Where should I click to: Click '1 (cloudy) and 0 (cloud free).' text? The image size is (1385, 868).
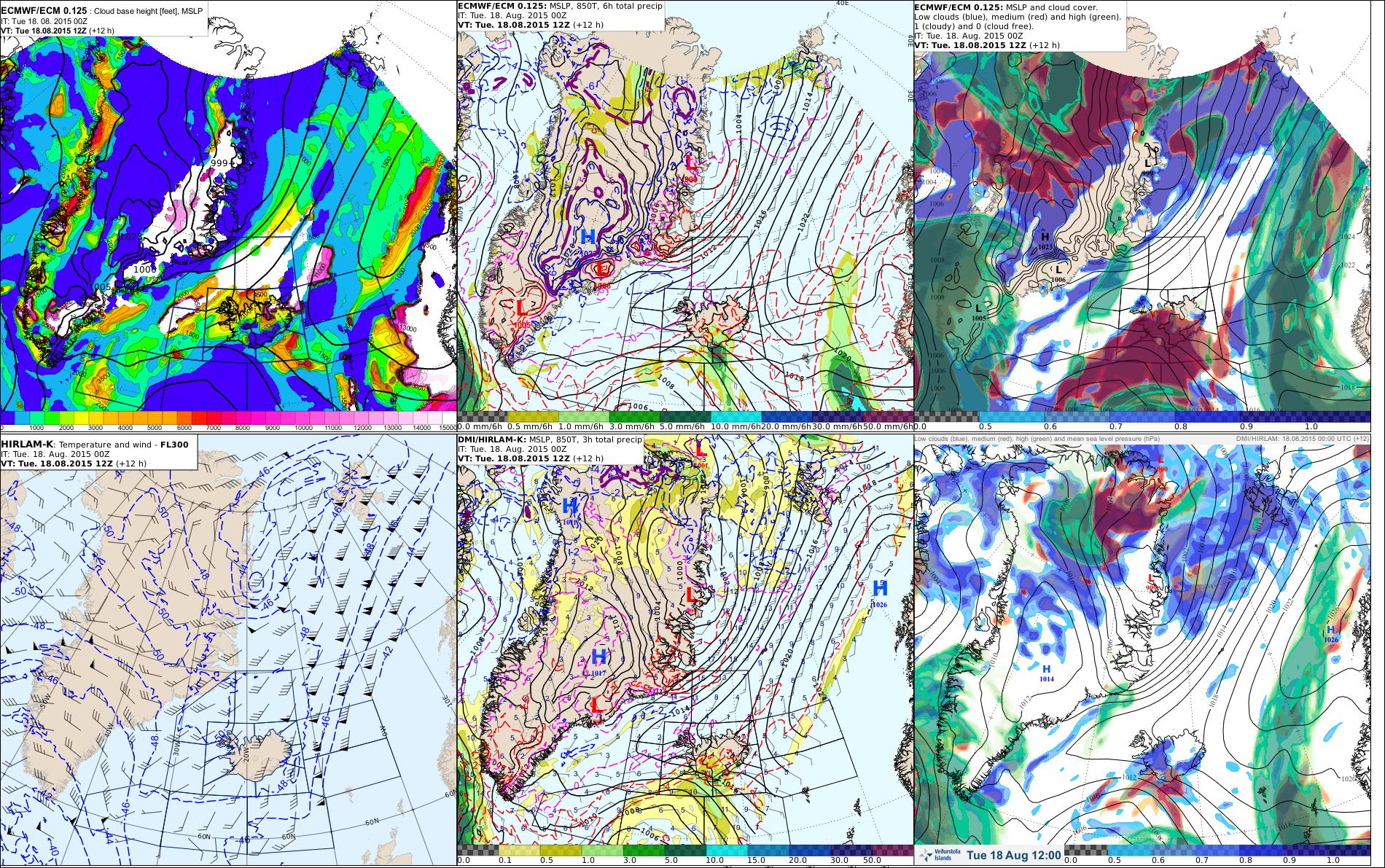[972, 26]
